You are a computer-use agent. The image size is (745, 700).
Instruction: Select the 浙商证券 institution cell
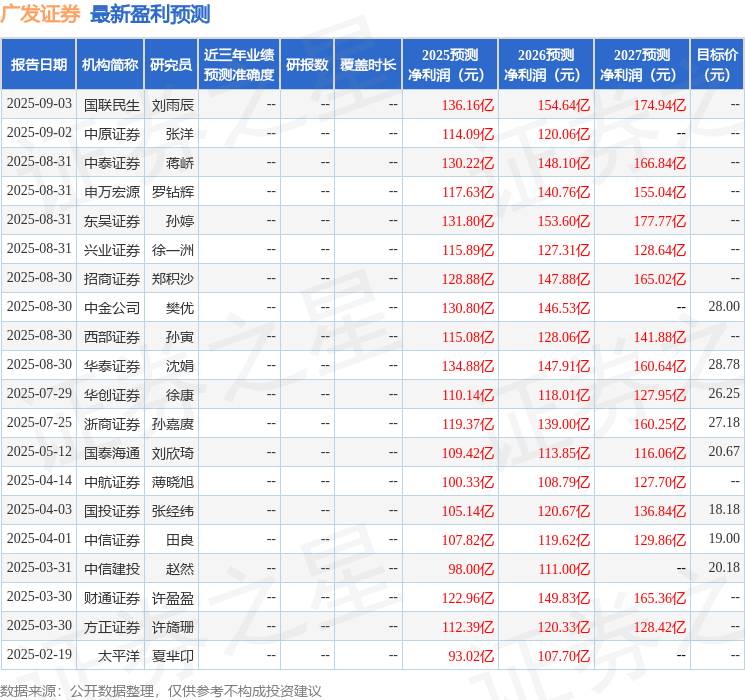point(112,424)
